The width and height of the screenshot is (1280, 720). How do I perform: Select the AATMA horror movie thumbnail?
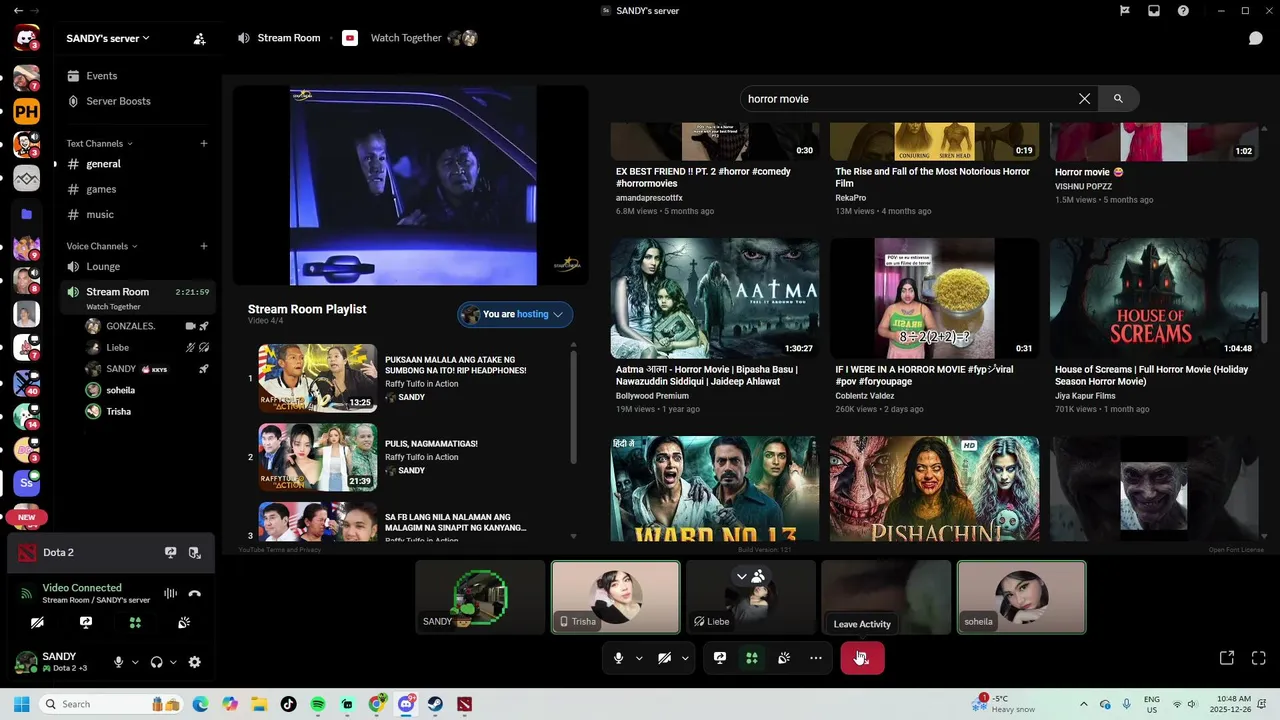[715, 298]
